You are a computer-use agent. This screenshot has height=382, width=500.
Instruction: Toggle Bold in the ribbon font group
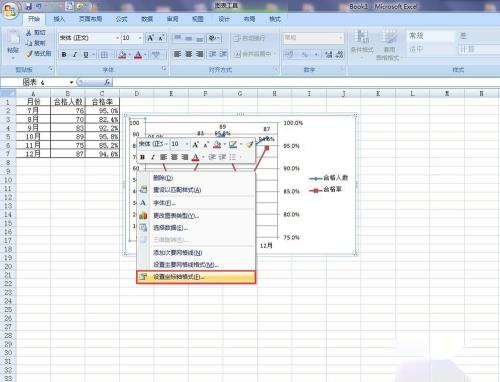pos(64,54)
